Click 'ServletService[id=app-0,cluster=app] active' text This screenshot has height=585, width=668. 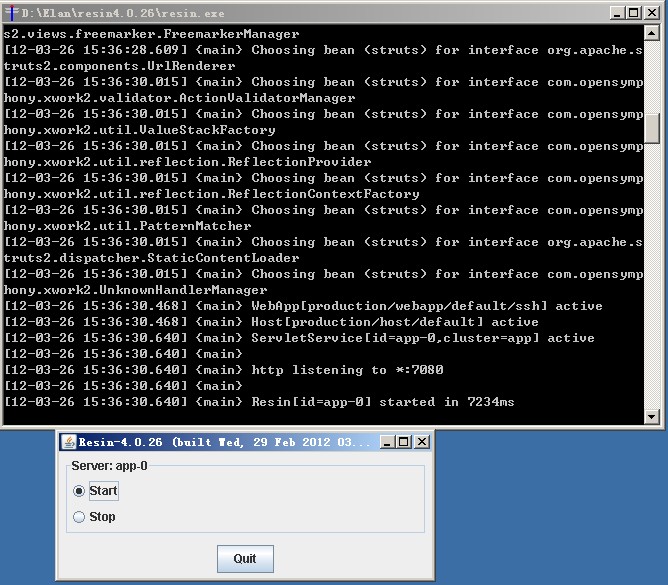423,337
